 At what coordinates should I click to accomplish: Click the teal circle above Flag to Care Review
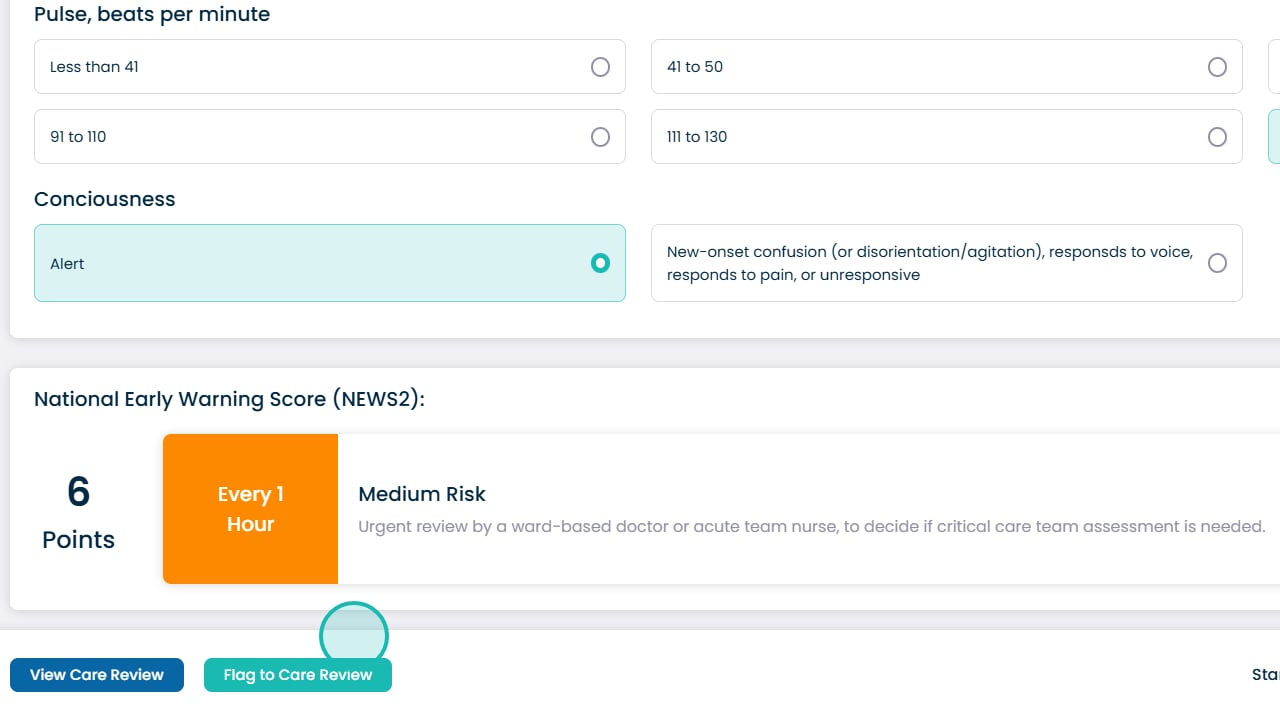354,636
